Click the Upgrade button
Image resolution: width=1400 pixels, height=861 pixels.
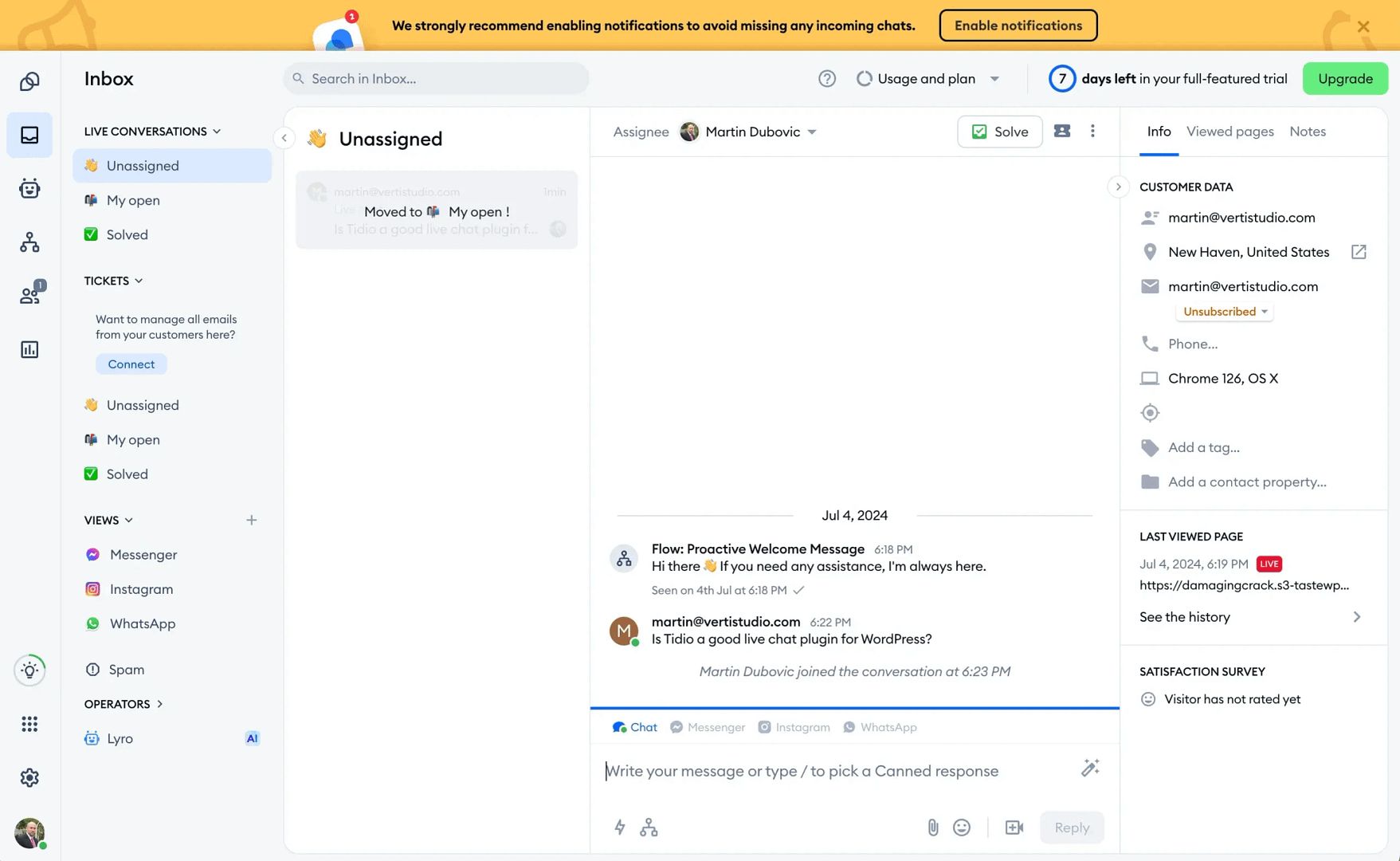tap(1345, 78)
